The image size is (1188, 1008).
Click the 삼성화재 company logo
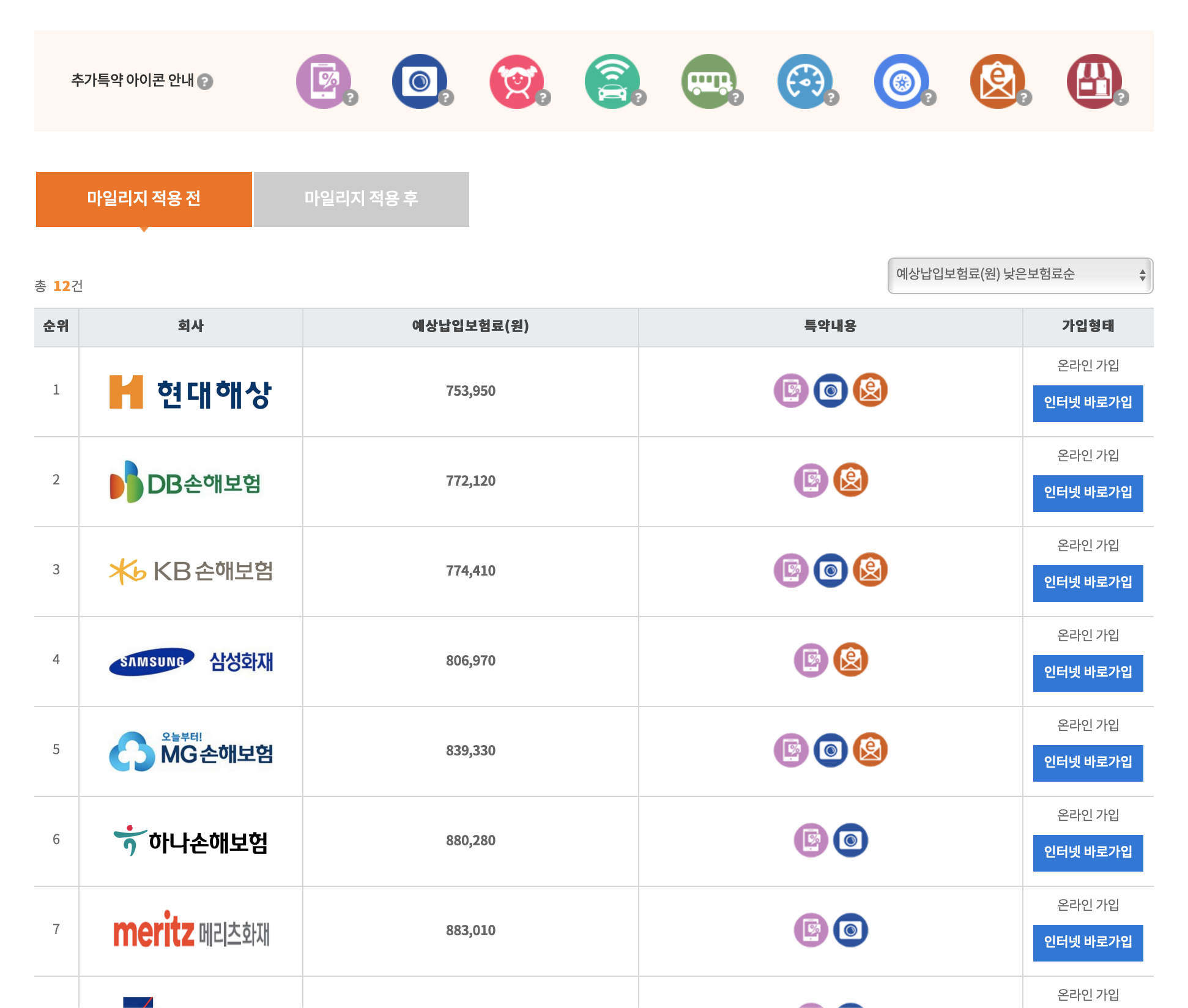[x=191, y=661]
